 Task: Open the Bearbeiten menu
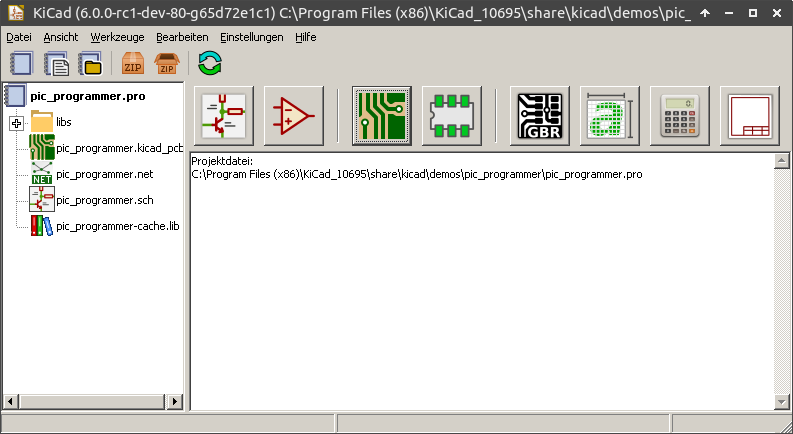point(182,37)
